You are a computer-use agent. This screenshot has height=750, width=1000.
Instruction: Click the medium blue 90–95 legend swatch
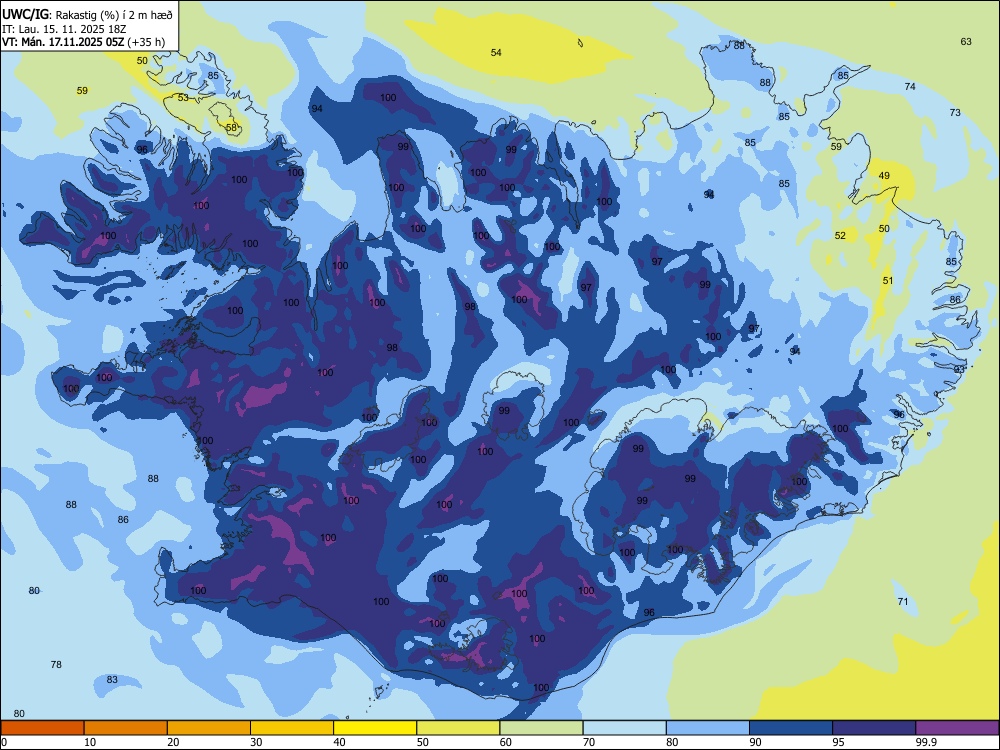pyautogui.click(x=791, y=728)
